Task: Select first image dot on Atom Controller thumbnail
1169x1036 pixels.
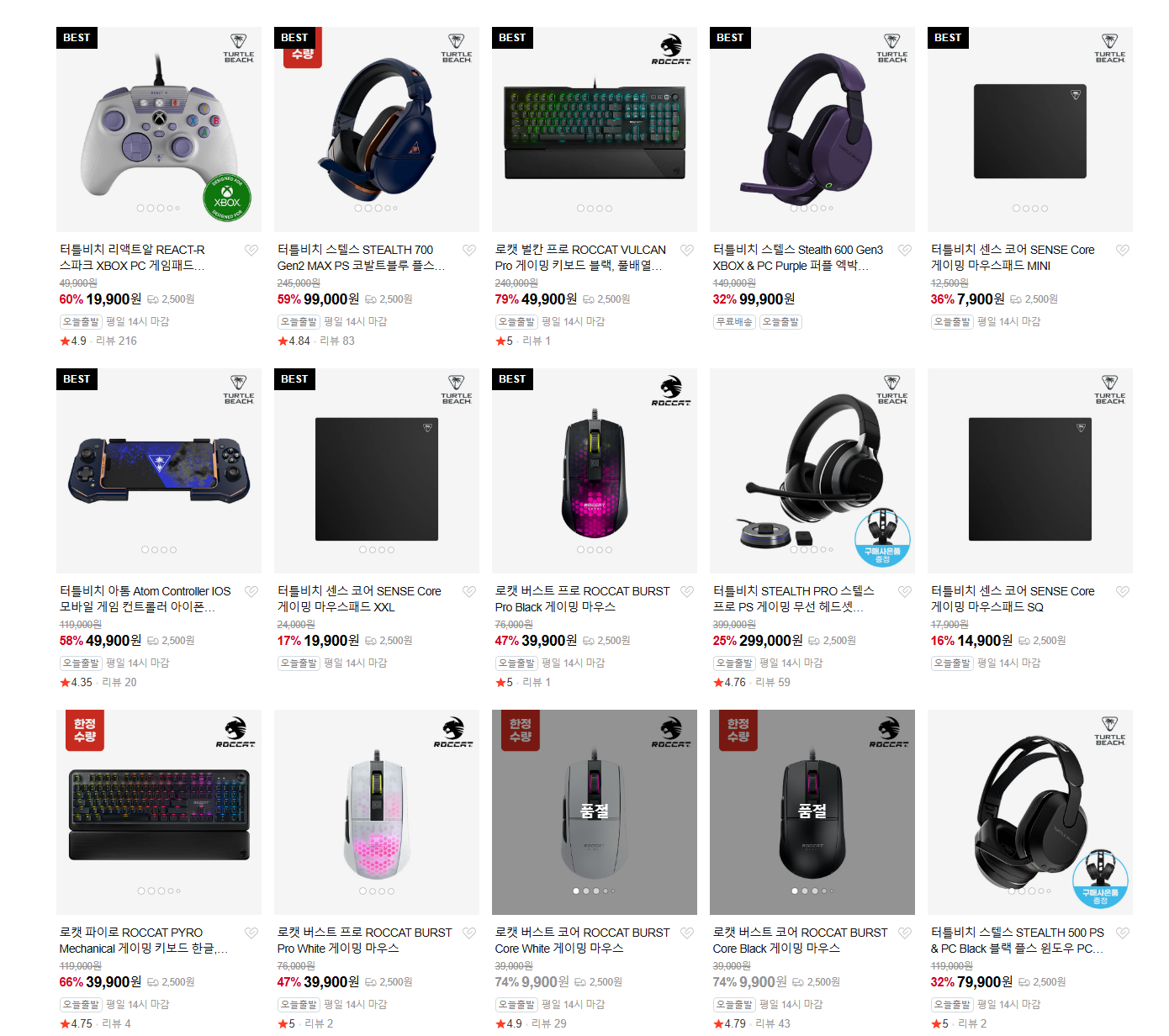Action: [145, 550]
